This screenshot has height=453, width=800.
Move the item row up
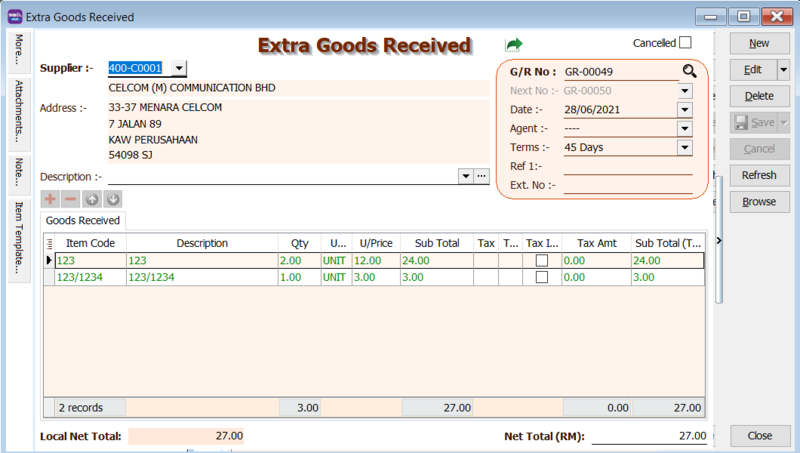(x=93, y=199)
